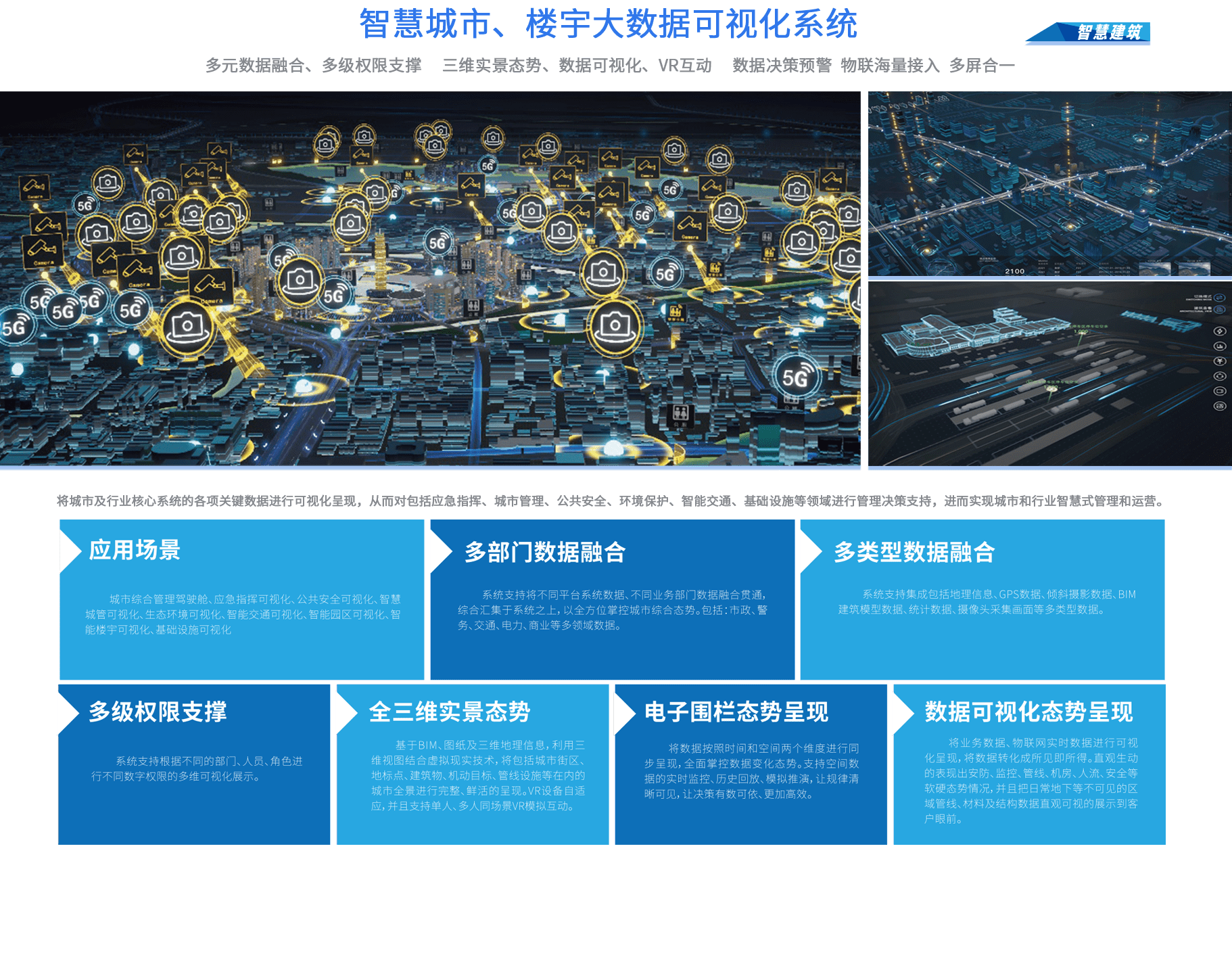The height and width of the screenshot is (970, 1232).
Task: Click the description starting 将业务数据、物联网实时数据
Action: click(1031, 781)
